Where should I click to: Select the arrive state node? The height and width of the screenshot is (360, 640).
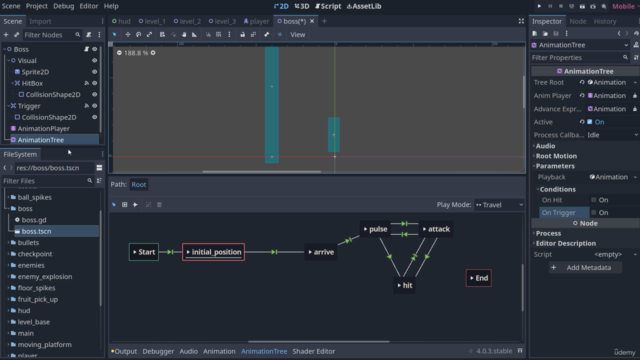pos(321,252)
